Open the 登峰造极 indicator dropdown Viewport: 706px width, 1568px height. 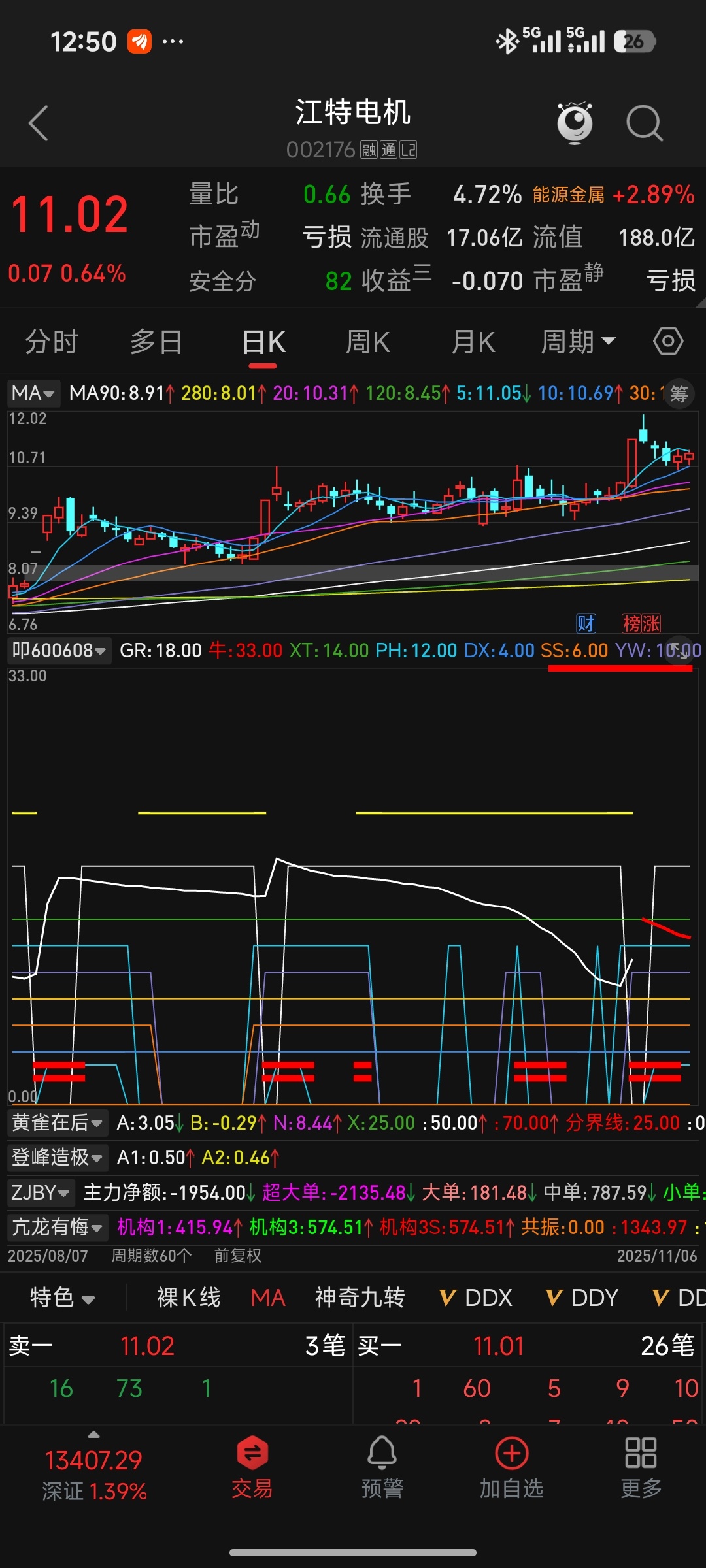(58, 1158)
